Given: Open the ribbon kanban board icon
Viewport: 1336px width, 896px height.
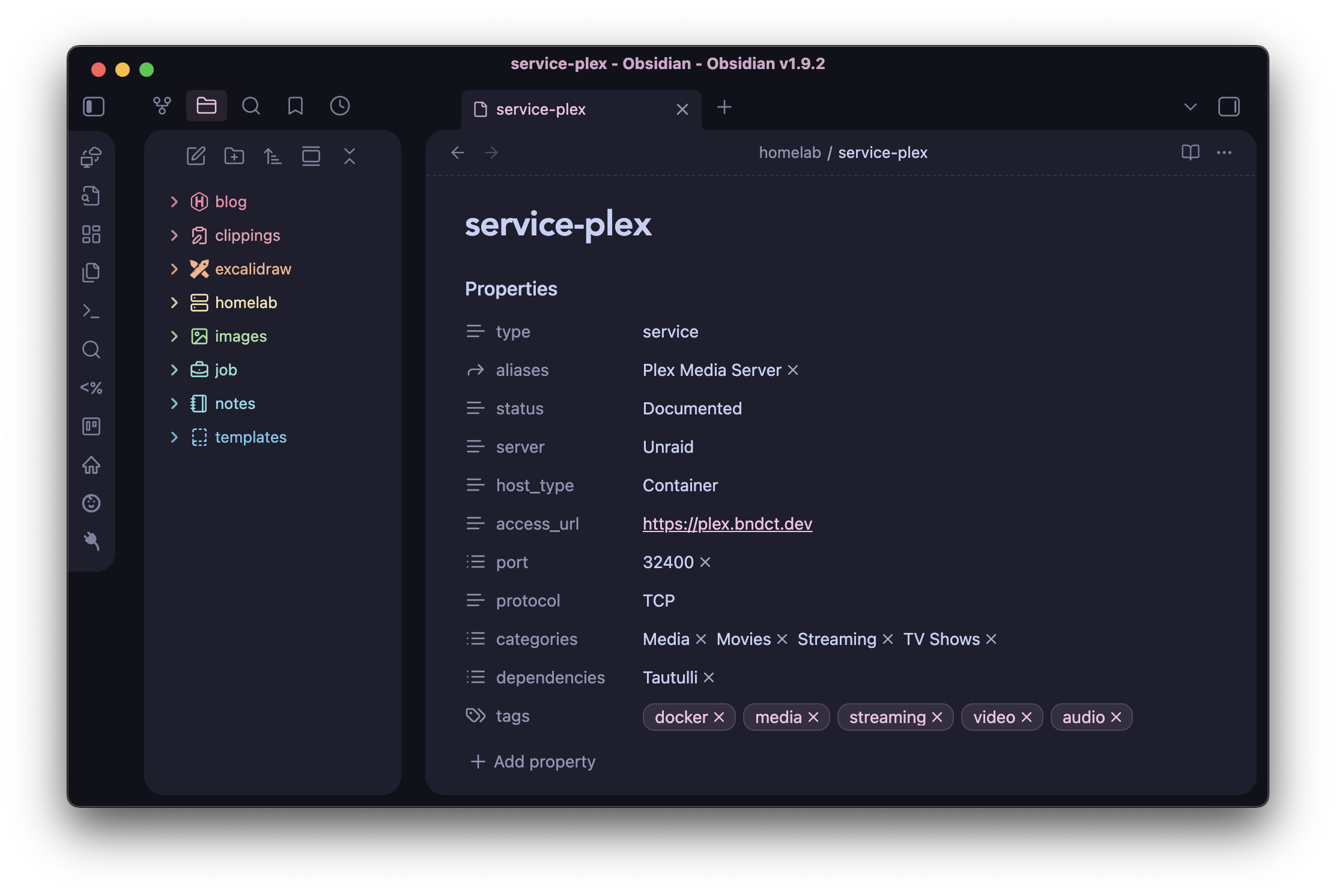Looking at the screenshot, I should point(91,426).
